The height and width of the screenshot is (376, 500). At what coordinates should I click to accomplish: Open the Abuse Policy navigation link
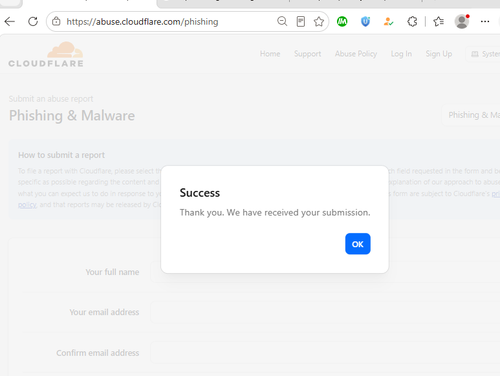356,54
